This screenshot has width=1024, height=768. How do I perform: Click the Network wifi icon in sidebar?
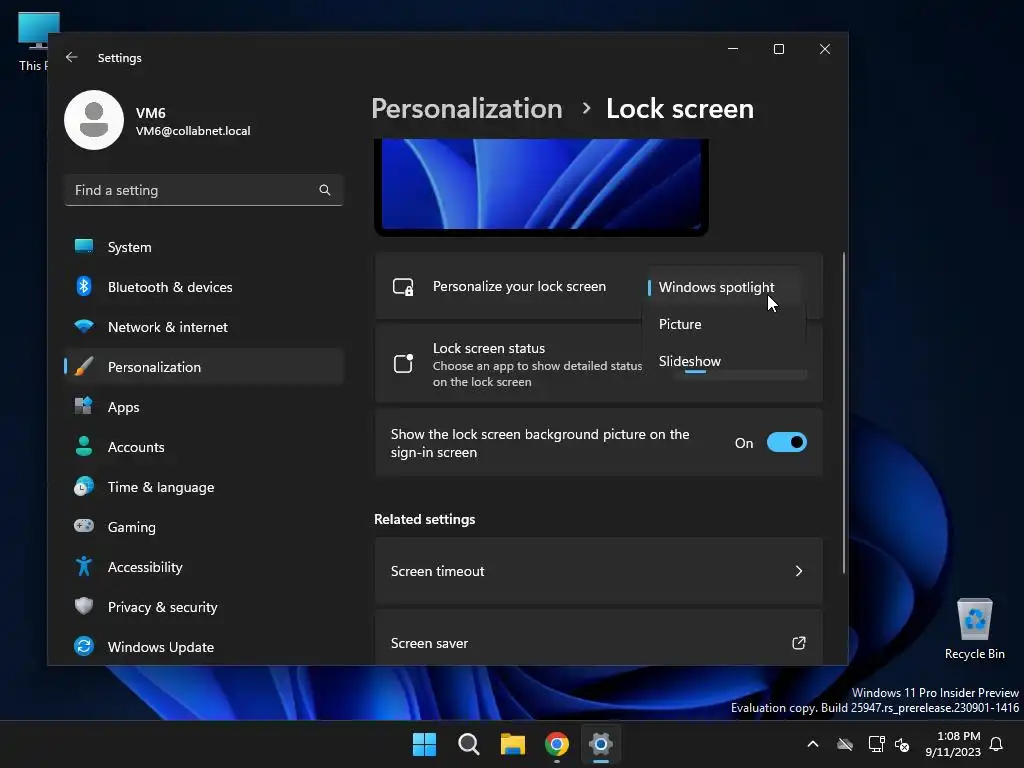84,326
